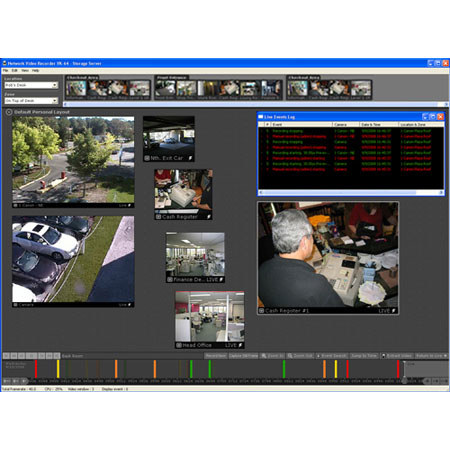Image resolution: width=450 pixels, height=450 pixels.
Task: Click camera icon on small Cash Register tile
Action: click(x=158, y=217)
